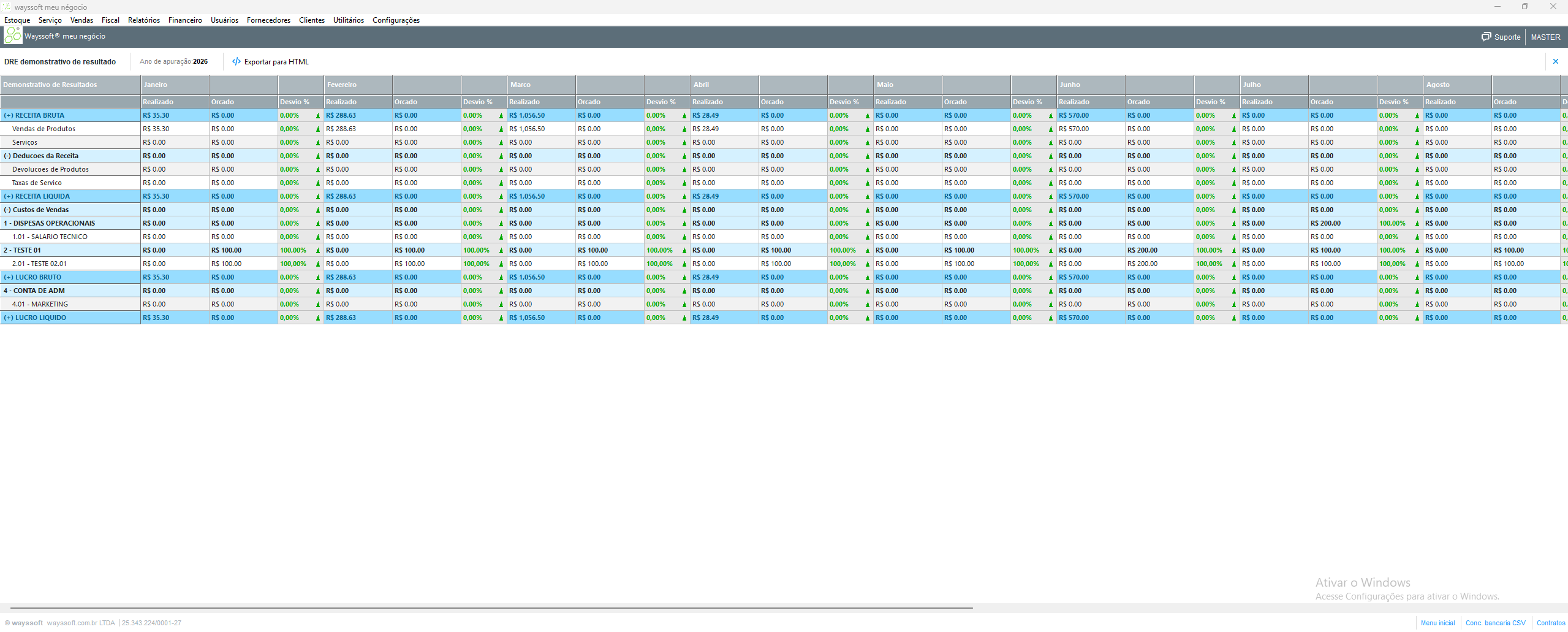
Task: Click the Maio column header
Action: (x=907, y=85)
